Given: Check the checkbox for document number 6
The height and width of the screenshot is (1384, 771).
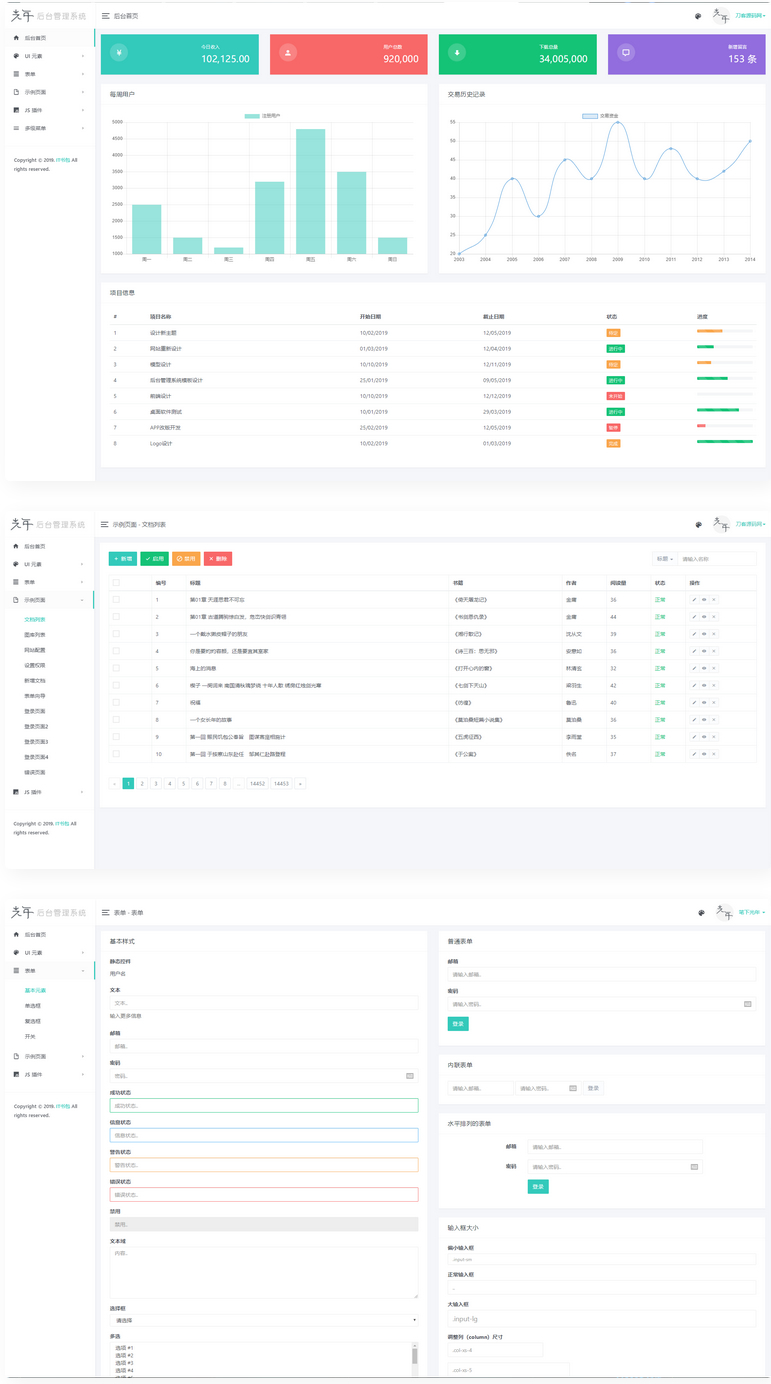Looking at the screenshot, I should tap(116, 685).
